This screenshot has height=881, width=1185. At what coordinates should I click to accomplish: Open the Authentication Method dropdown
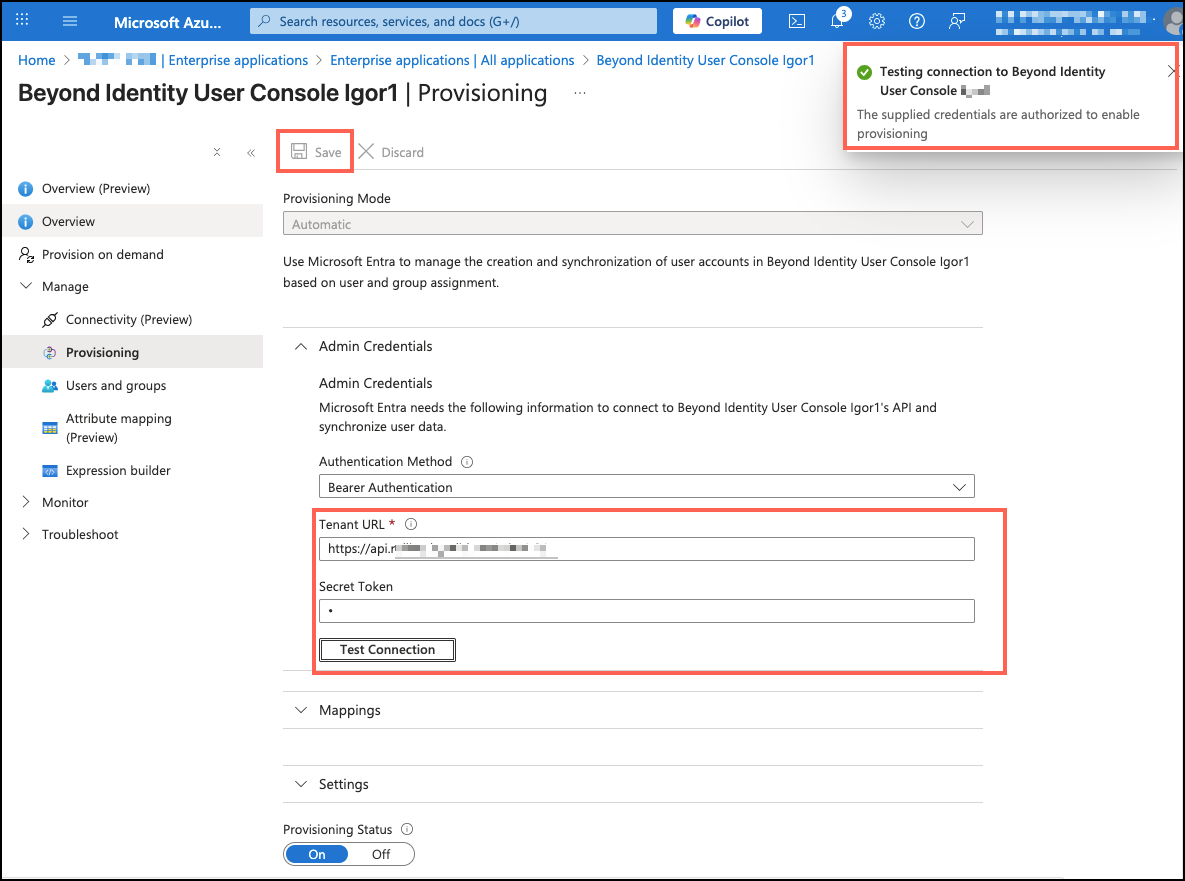(x=646, y=487)
